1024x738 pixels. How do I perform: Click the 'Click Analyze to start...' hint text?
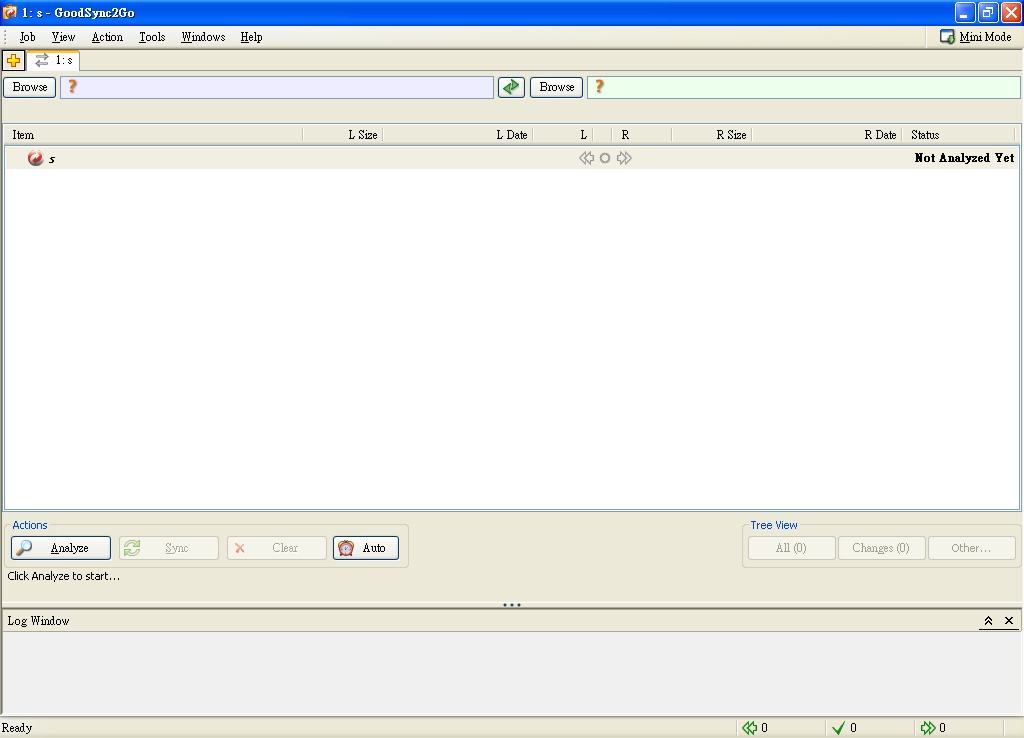pyautogui.click(x=63, y=576)
